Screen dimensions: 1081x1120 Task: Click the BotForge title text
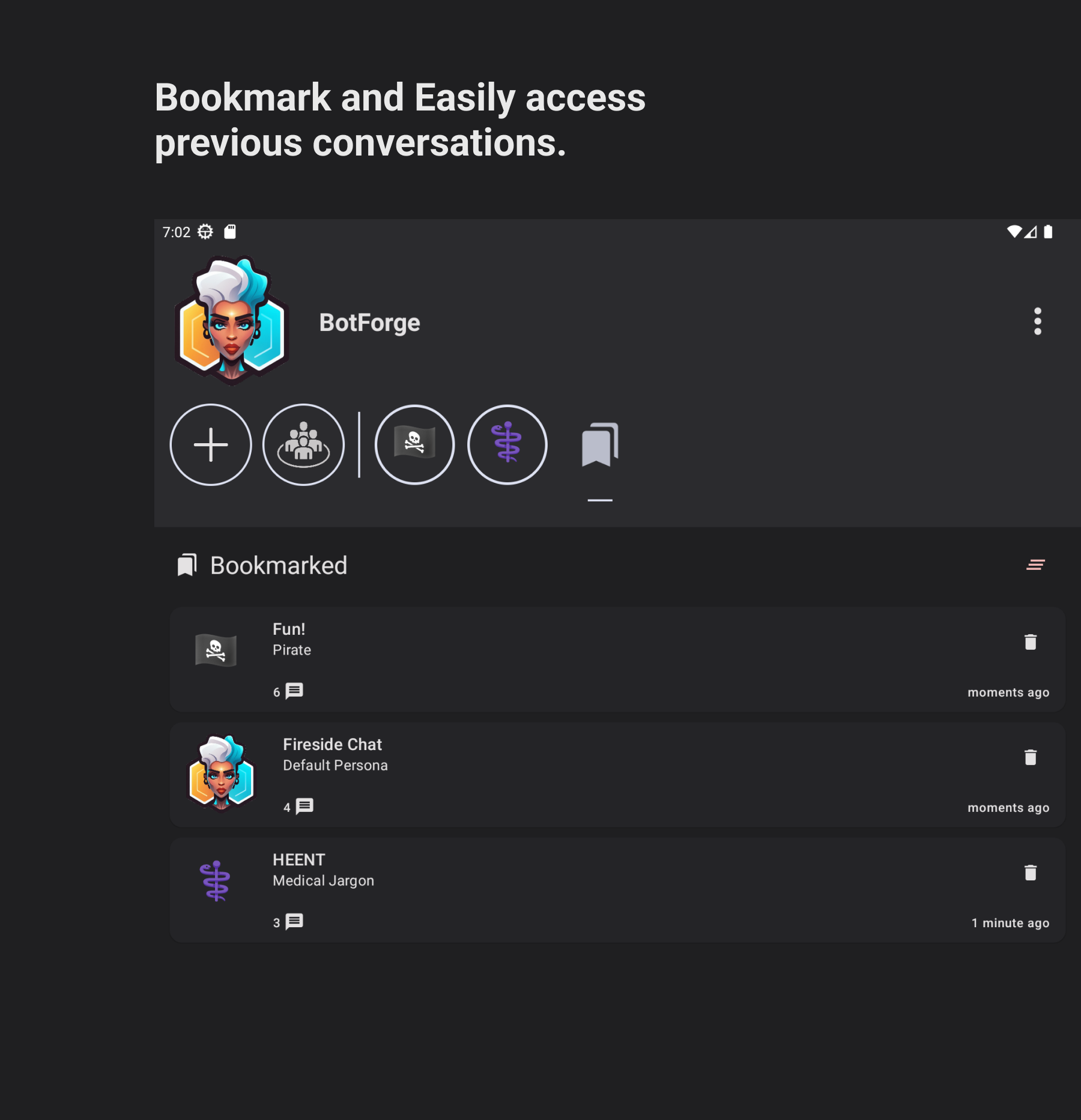370,323
